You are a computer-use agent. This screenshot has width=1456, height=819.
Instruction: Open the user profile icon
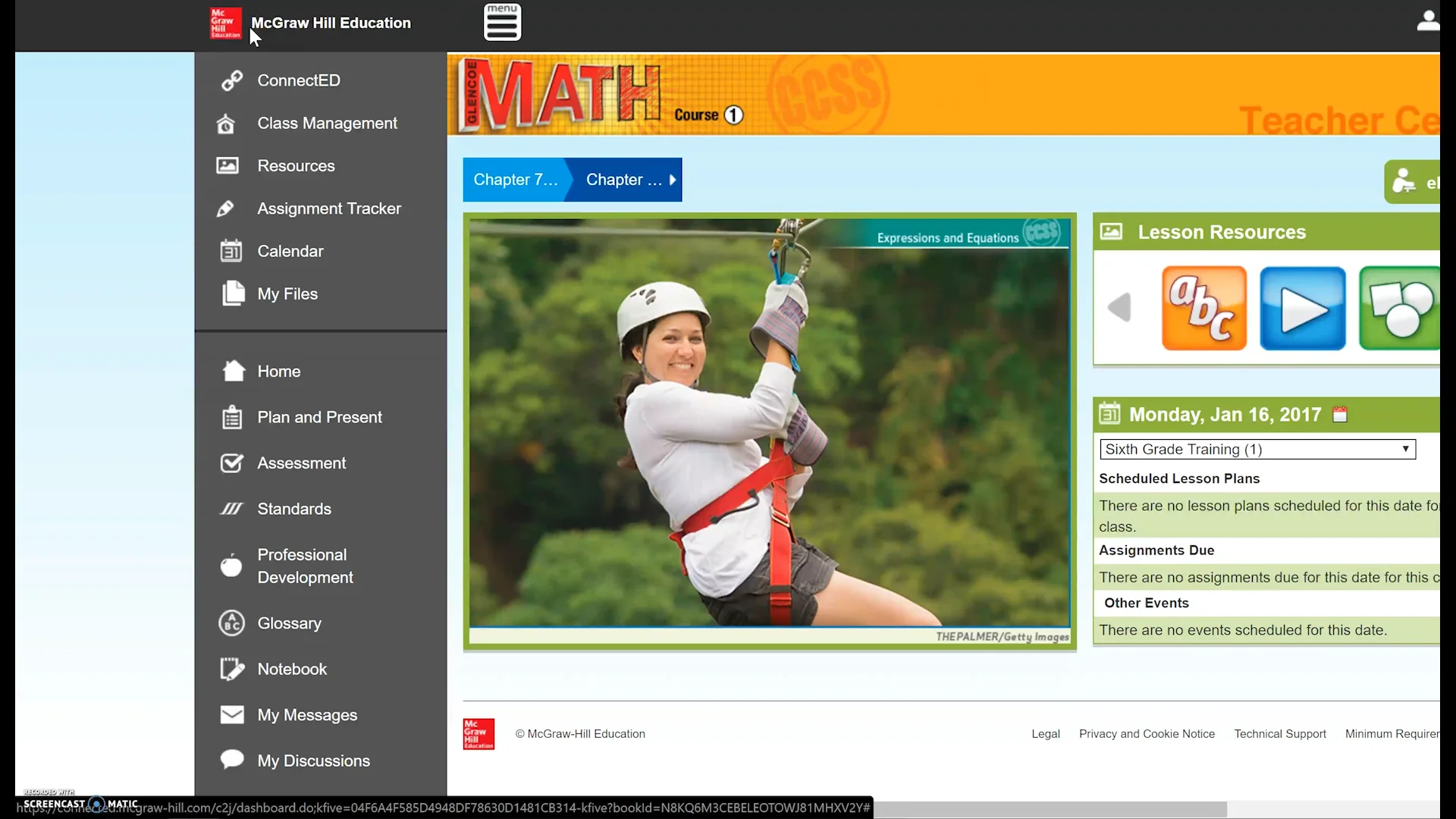pyautogui.click(x=1428, y=20)
